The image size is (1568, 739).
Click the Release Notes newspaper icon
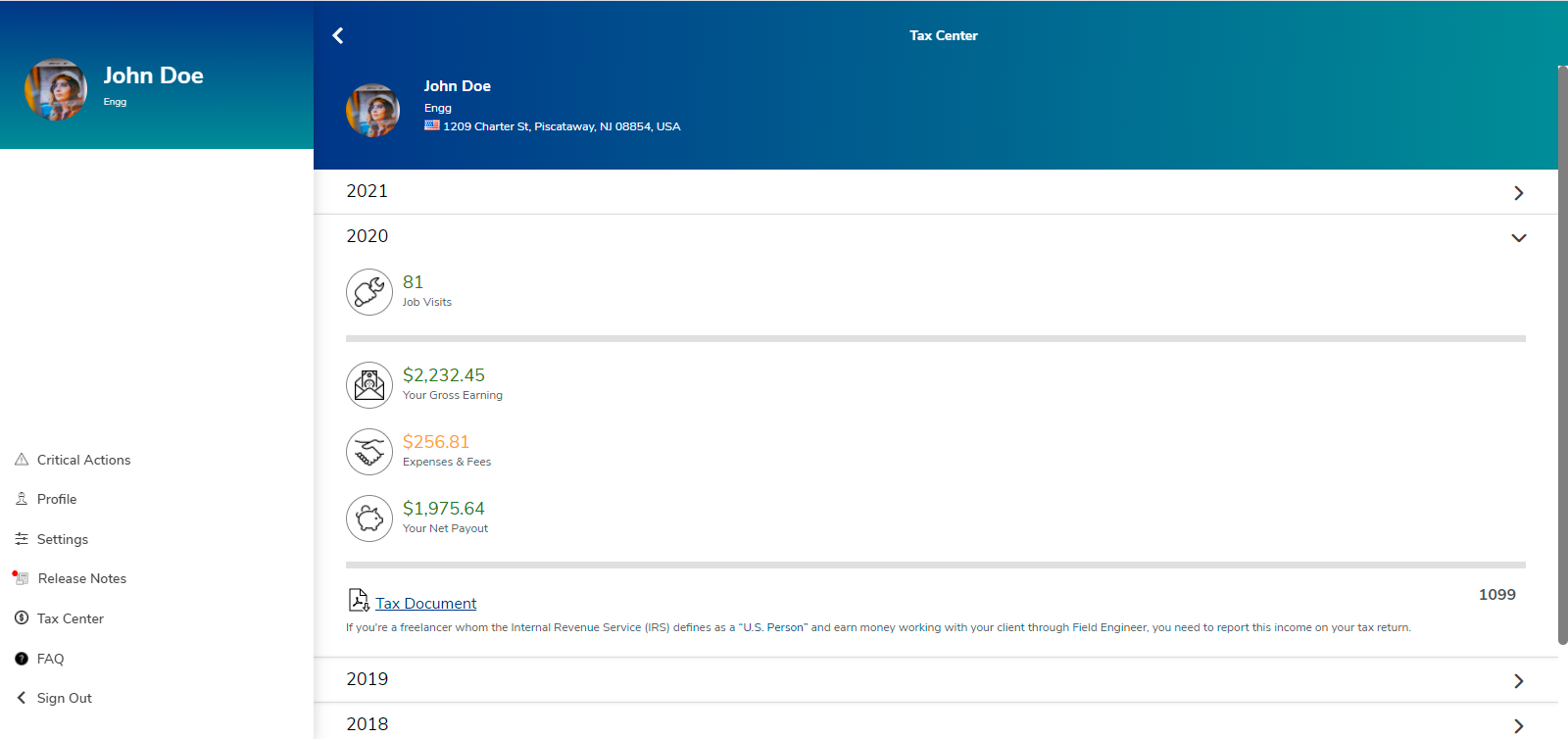click(22, 579)
